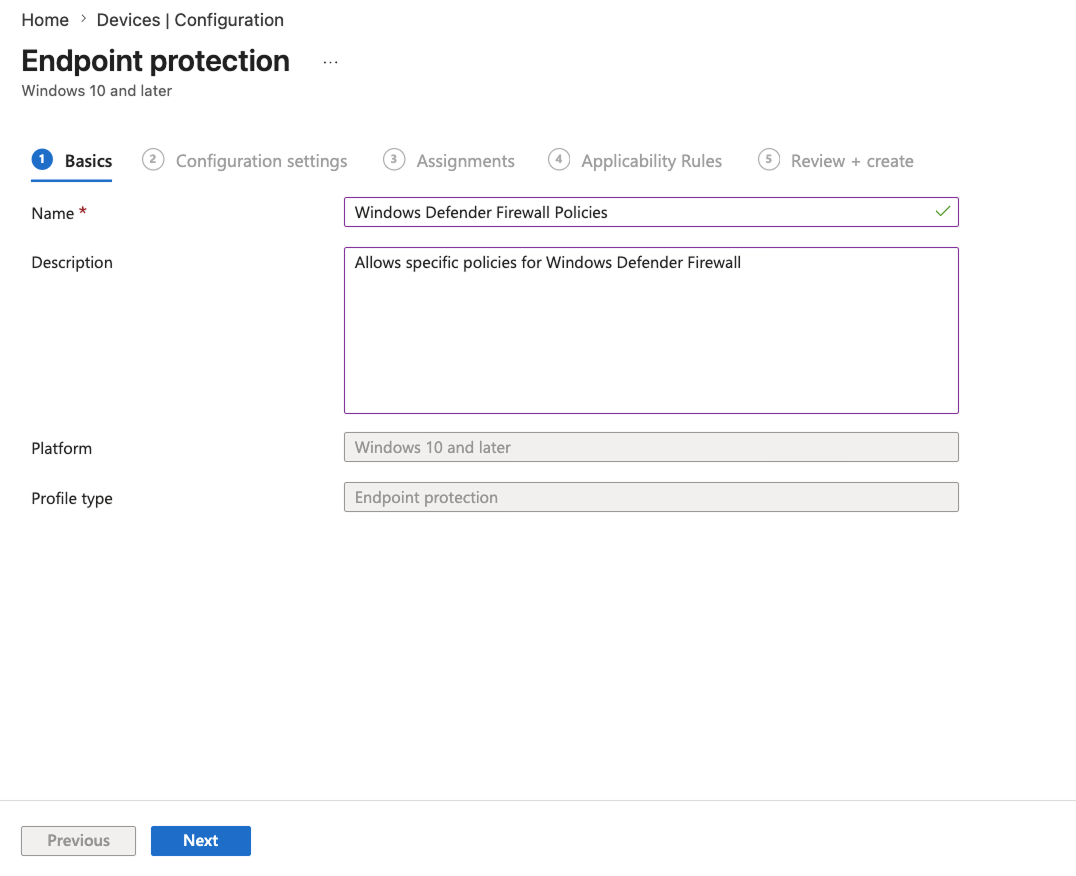Jump to Applicability Rules step
Viewport: 1076px width, 876px height.
coord(635,161)
